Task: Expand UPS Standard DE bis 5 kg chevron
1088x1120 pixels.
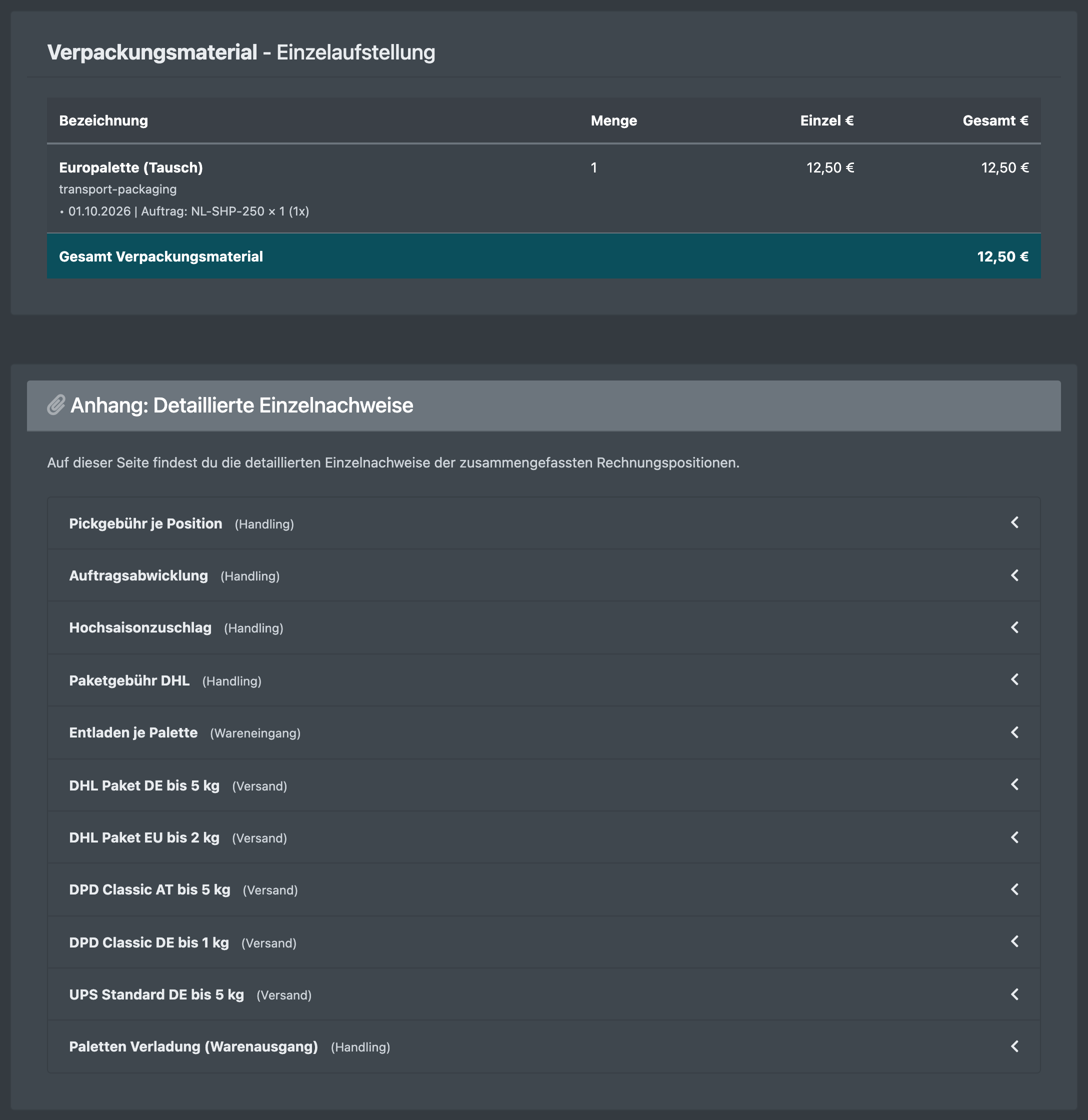Action: click(x=1015, y=994)
